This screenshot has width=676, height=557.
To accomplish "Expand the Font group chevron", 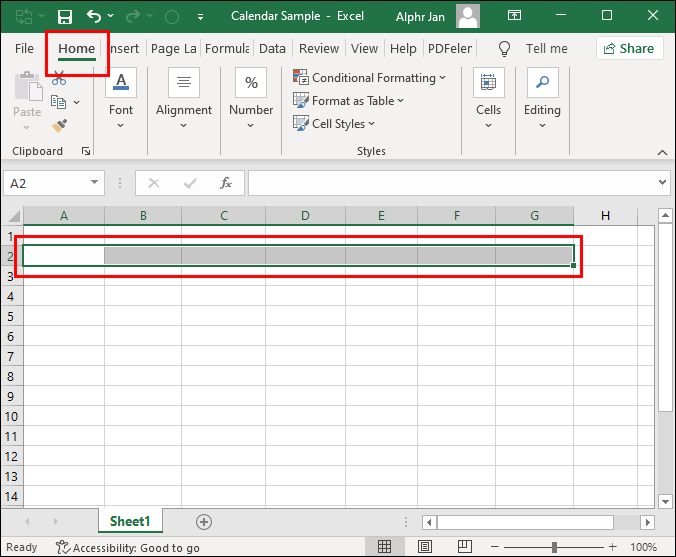I will coord(121,125).
